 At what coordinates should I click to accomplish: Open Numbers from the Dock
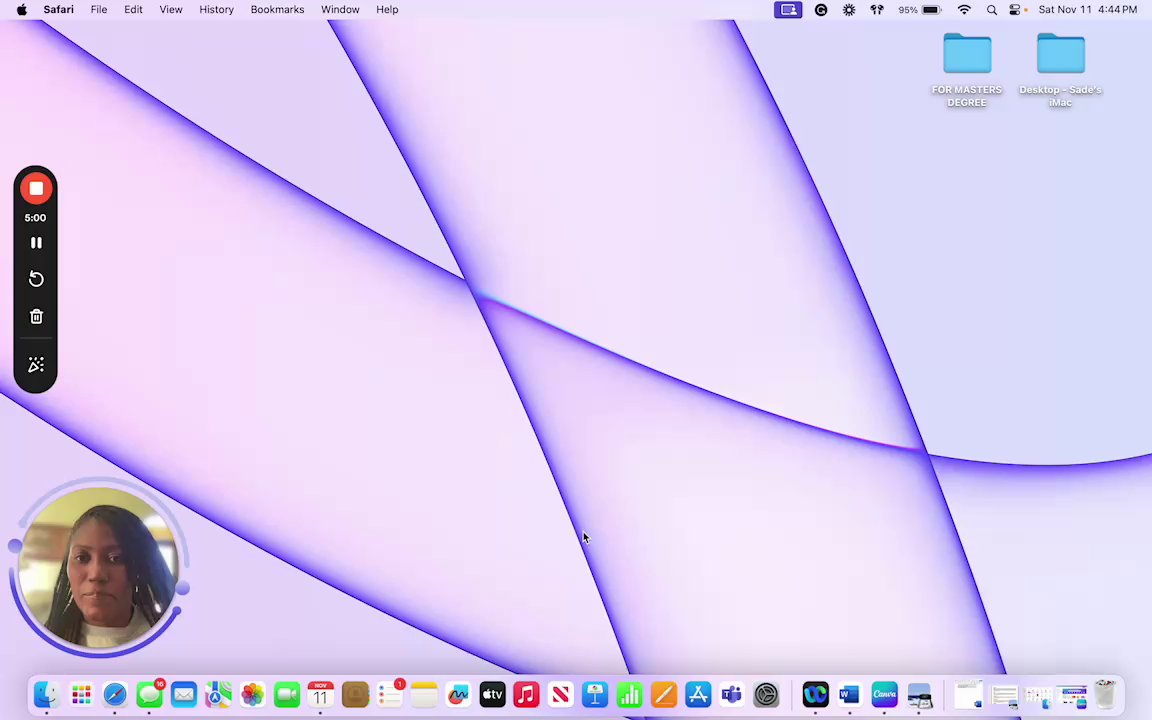point(629,694)
